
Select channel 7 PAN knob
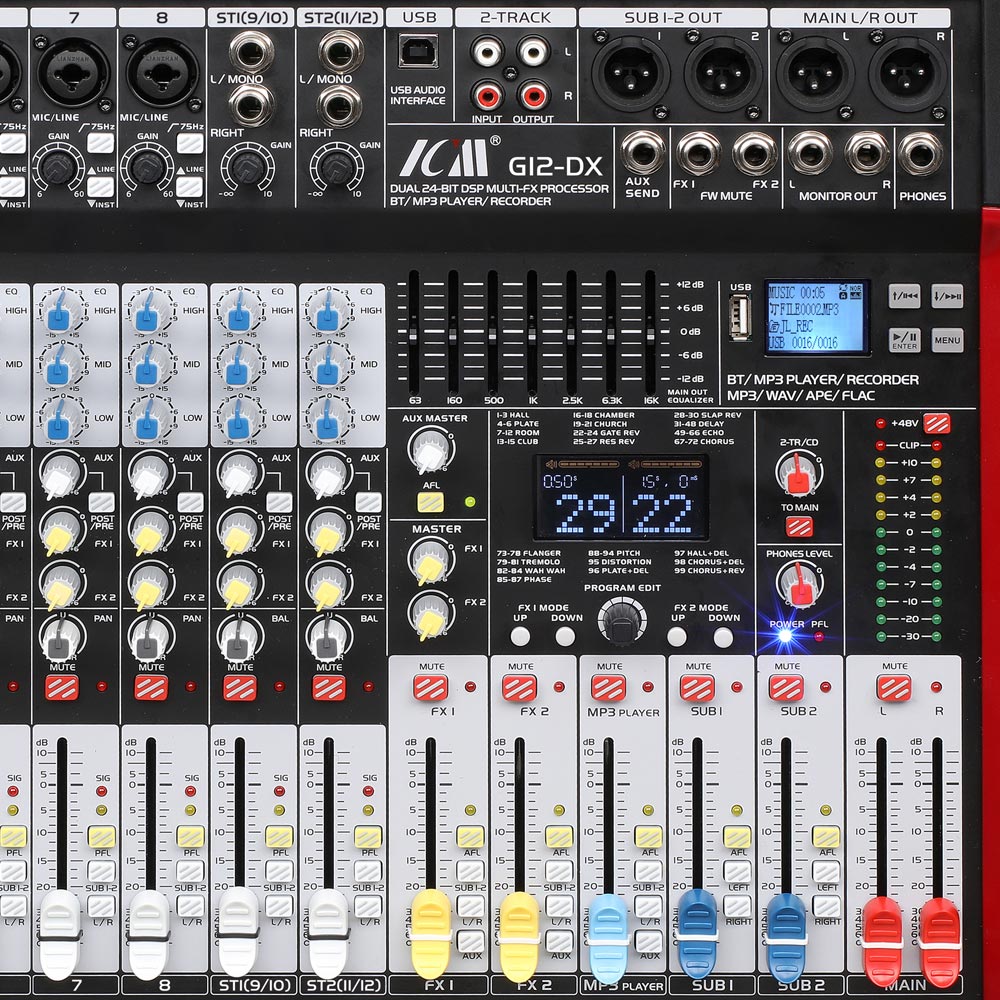[61, 638]
